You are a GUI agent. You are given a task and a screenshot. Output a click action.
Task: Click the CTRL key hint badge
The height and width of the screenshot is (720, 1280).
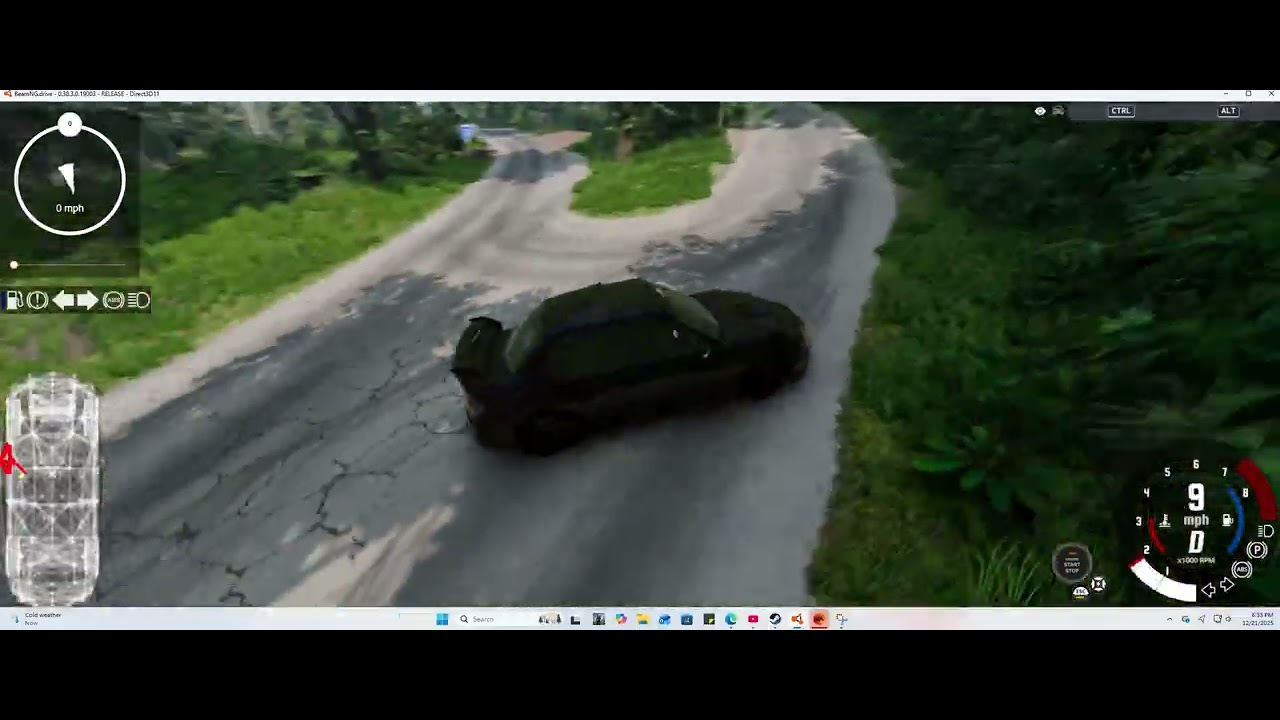[1121, 111]
